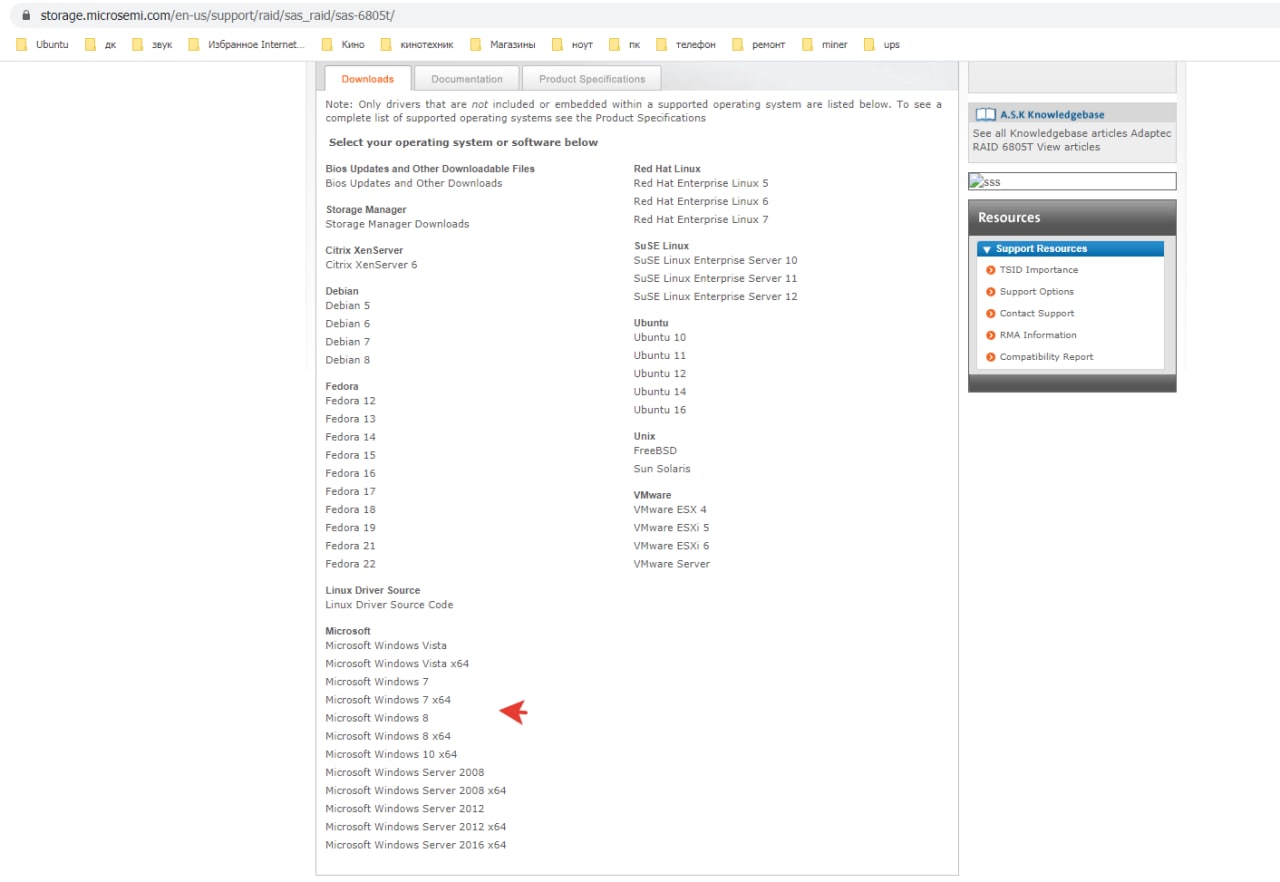Open Citrix XenServer 6 drivers
Screen dimensions: 1280x882
pyautogui.click(x=371, y=265)
